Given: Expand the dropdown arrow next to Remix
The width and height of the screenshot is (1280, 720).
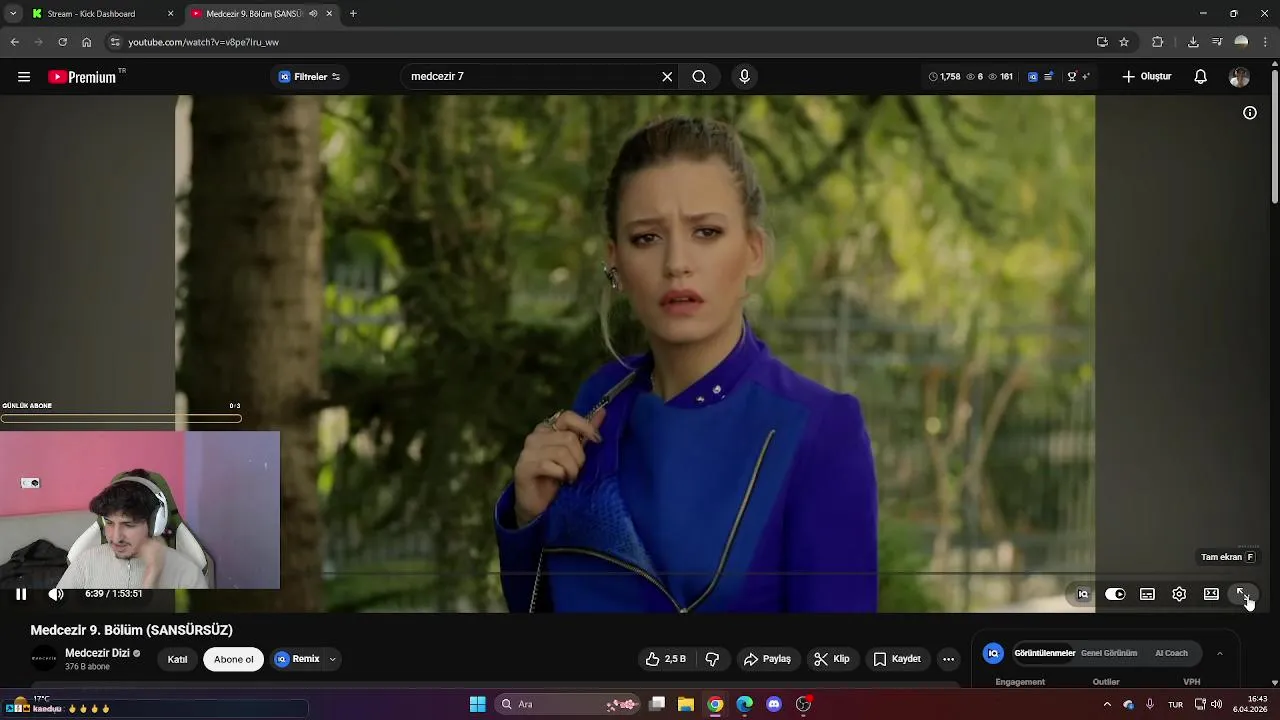Looking at the screenshot, I should [333, 659].
